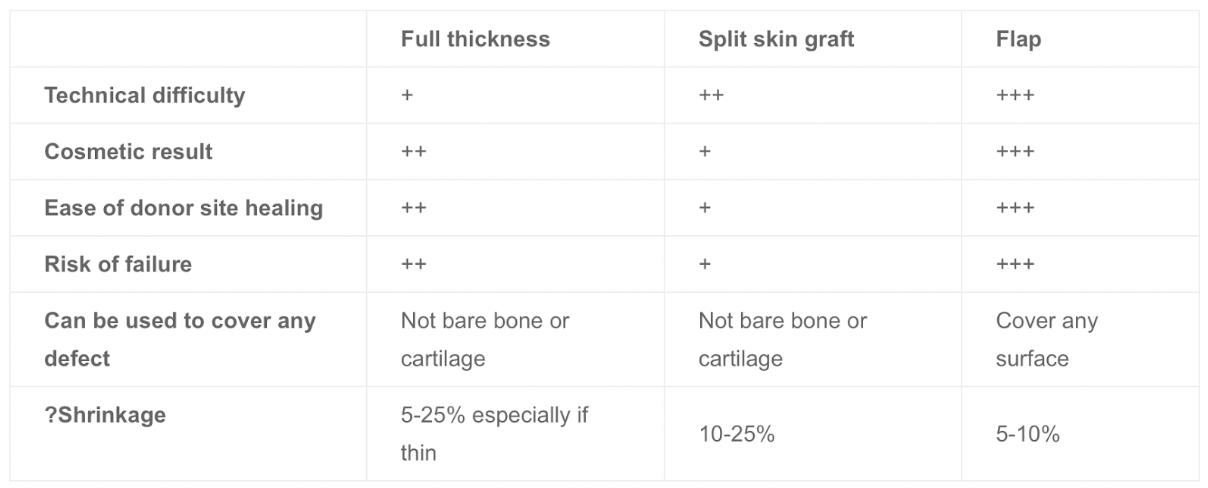This screenshot has width=1208, height=488.
Task: Click the Flap column header
Action: 1018,39
